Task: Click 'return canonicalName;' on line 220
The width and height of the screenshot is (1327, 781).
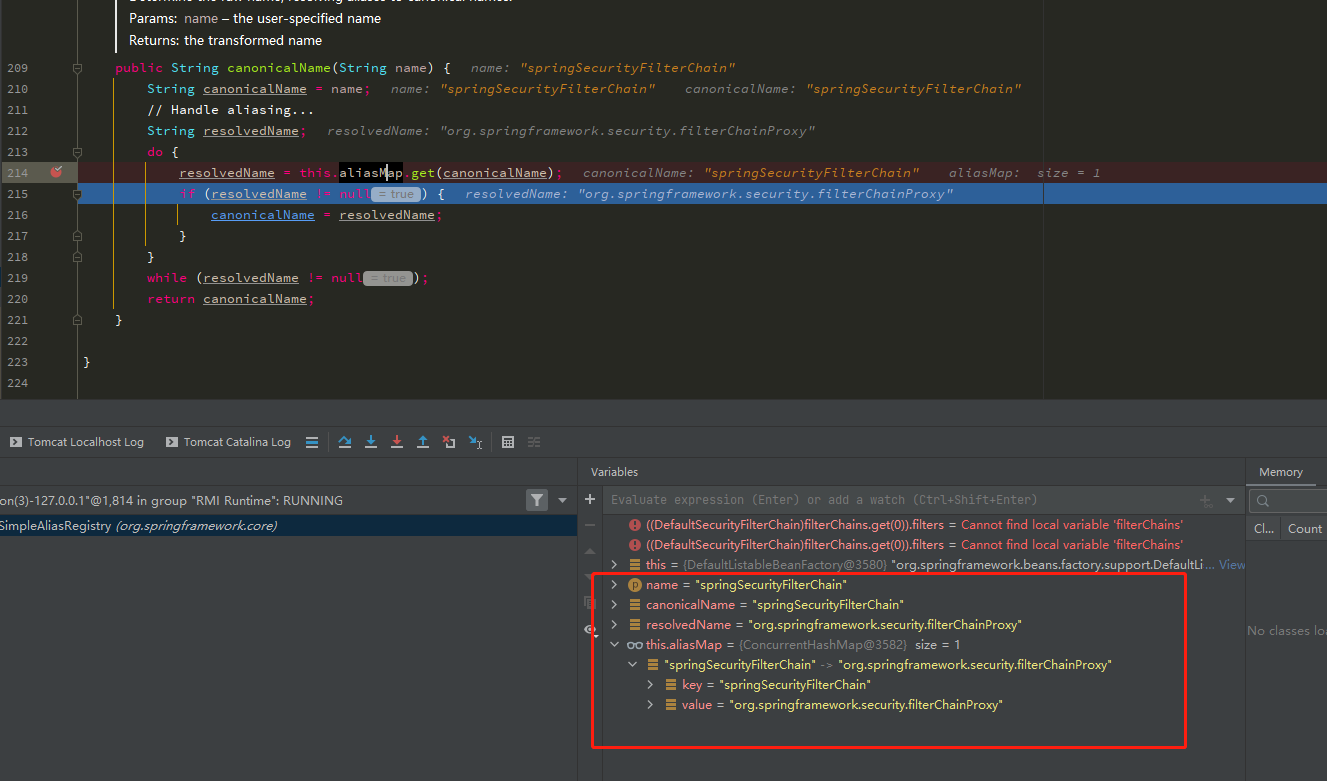Action: click(231, 299)
